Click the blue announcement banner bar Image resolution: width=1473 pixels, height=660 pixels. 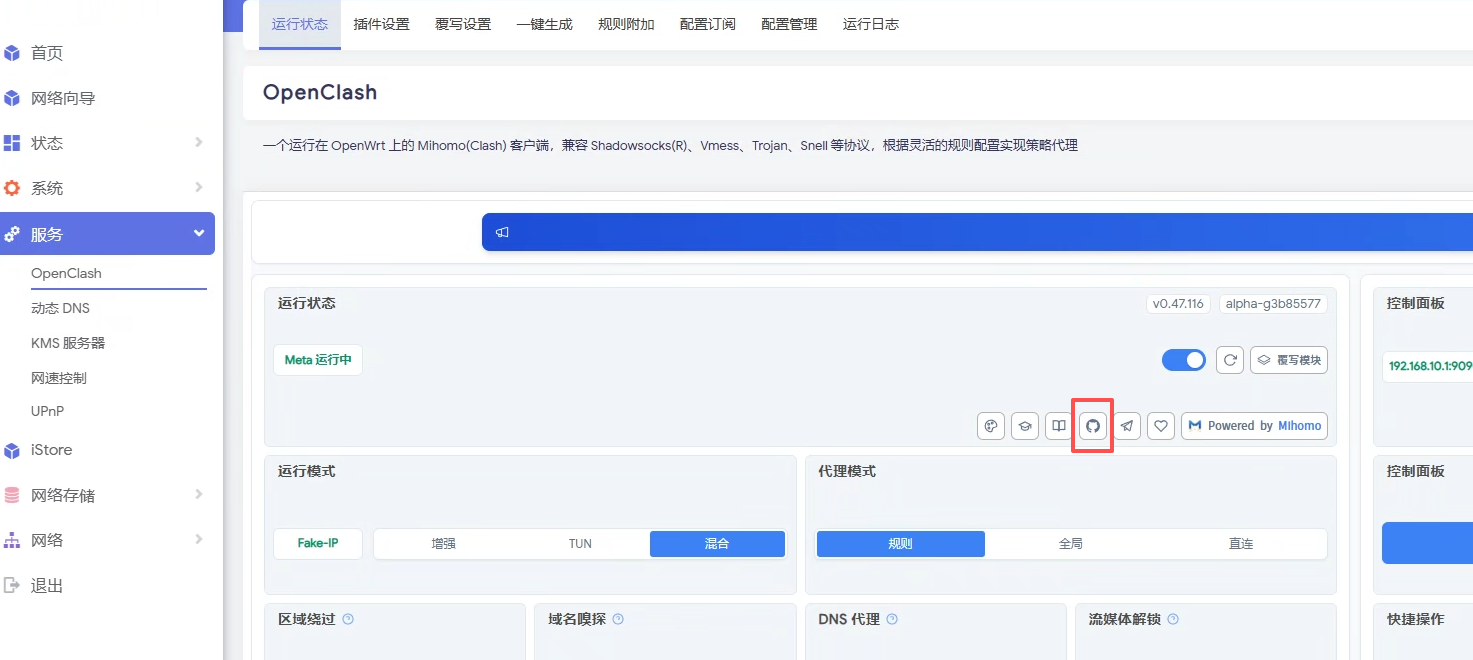pyautogui.click(x=977, y=232)
